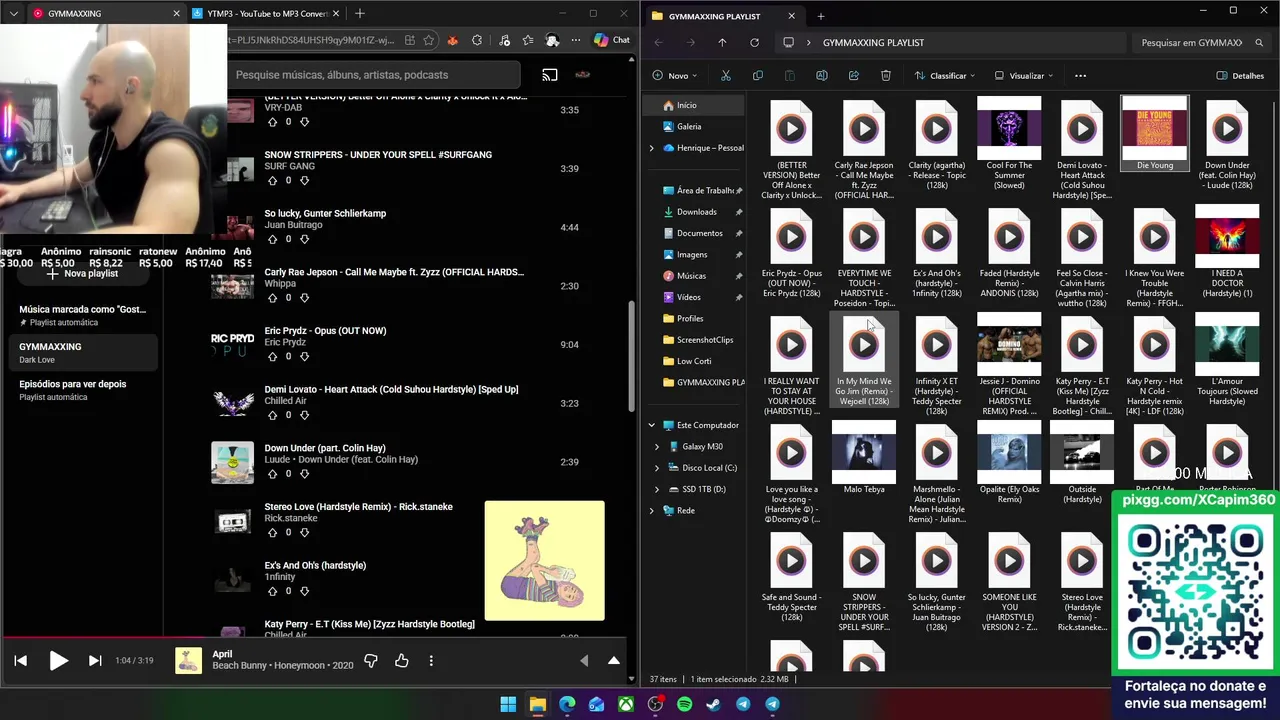Thumbs up Stereo Love (Hardstyle Remix)

point(272,532)
